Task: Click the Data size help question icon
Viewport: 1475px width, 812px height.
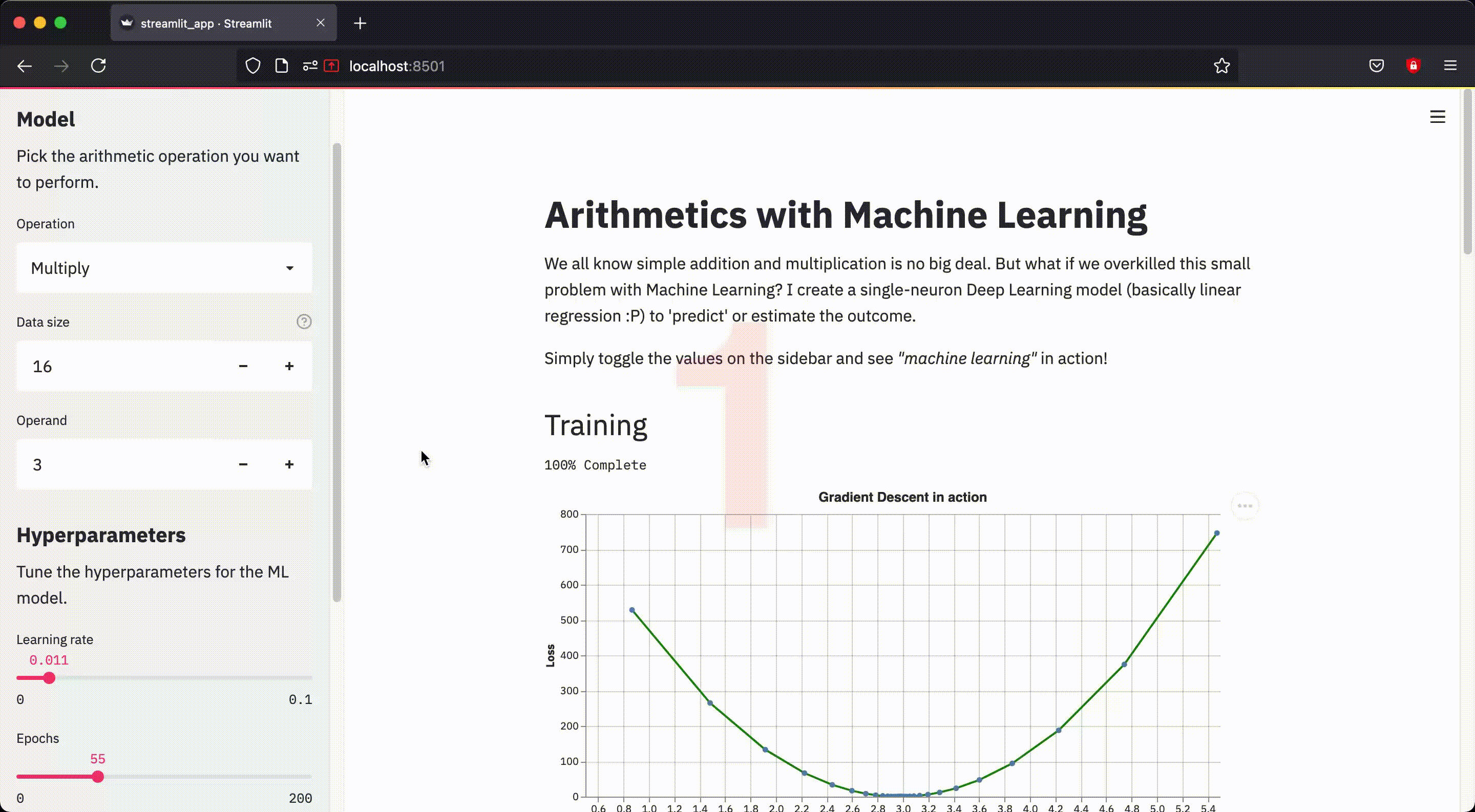Action: [x=304, y=322]
